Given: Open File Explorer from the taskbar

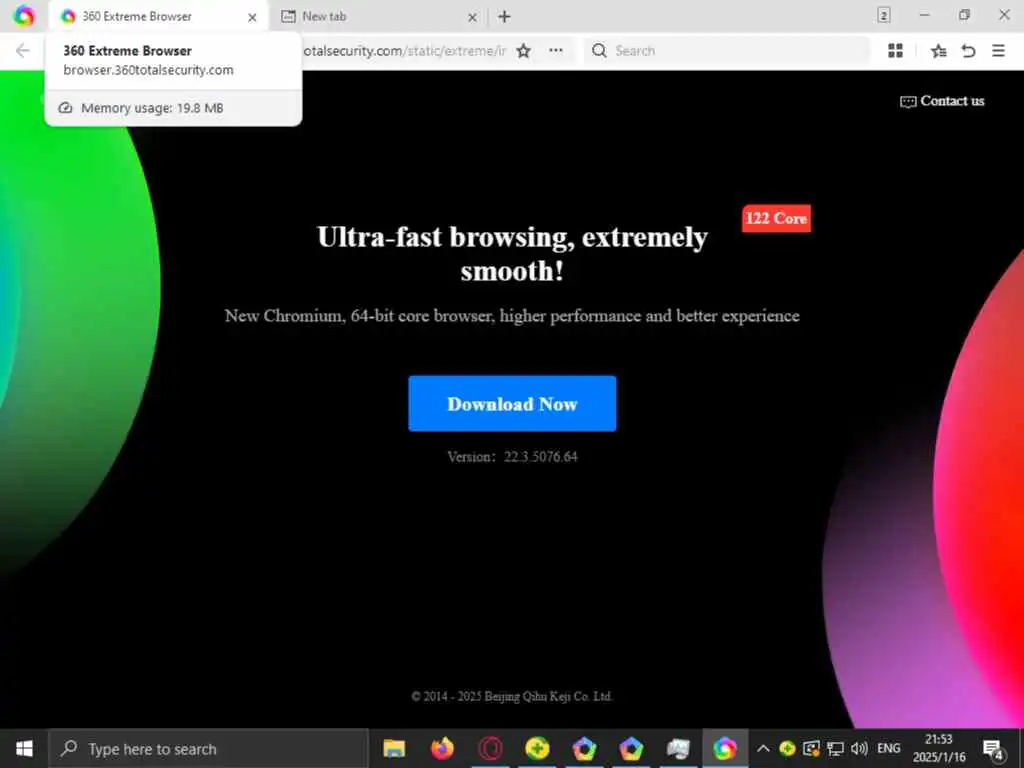Looking at the screenshot, I should point(394,748).
